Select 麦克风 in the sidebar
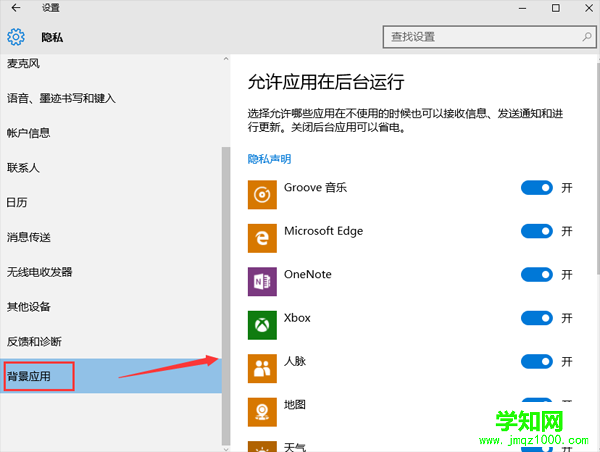Screen dimensions: 600x452 click(x=111, y=64)
